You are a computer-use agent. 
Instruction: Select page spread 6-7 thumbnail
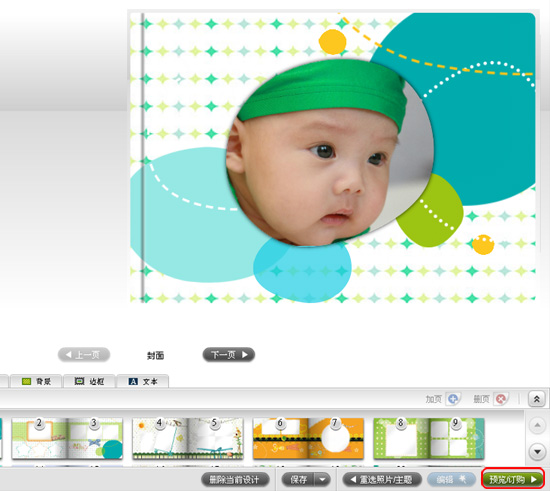(x=308, y=438)
